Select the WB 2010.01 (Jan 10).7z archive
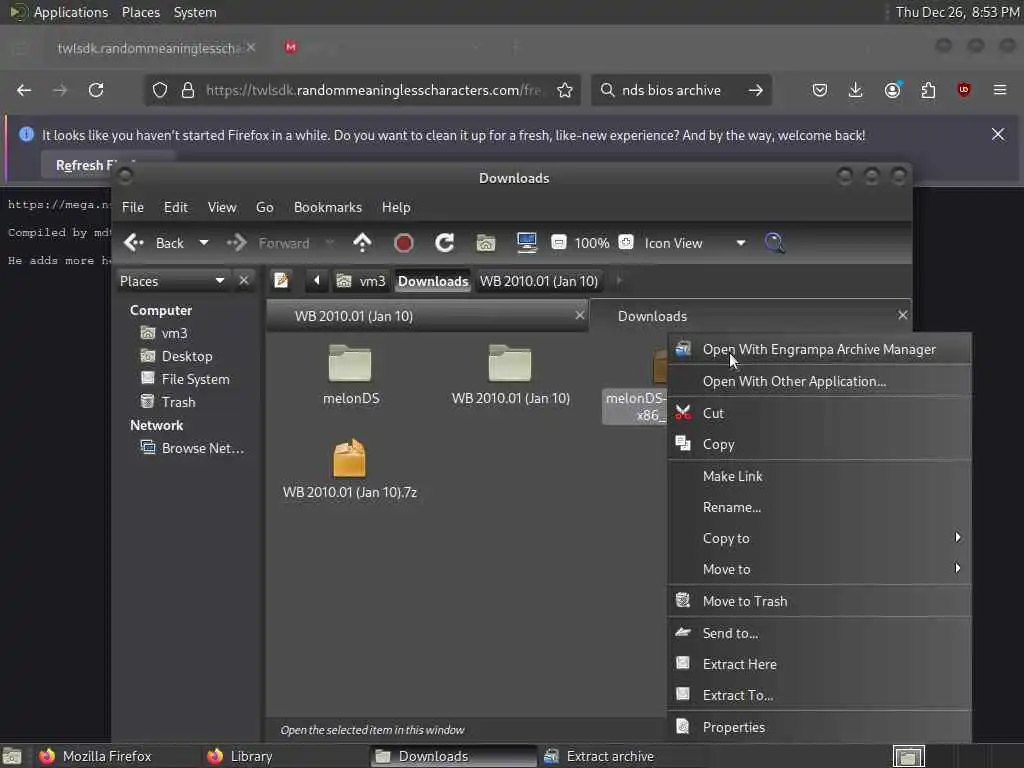1024x768 pixels. coord(349,458)
